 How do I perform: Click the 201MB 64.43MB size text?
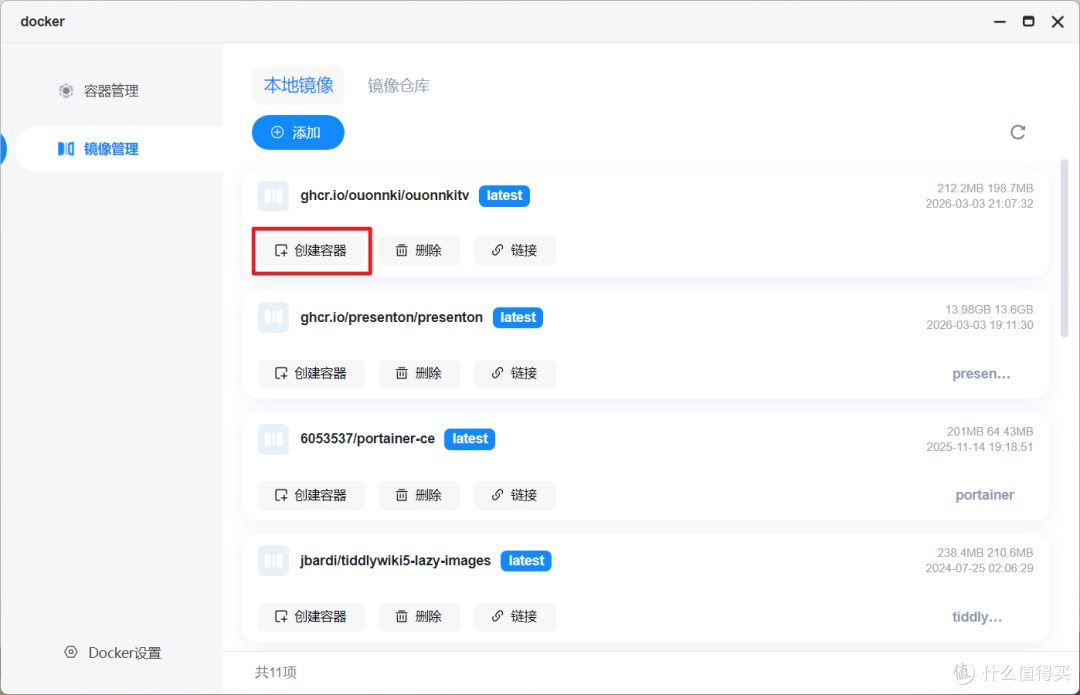click(x=990, y=431)
